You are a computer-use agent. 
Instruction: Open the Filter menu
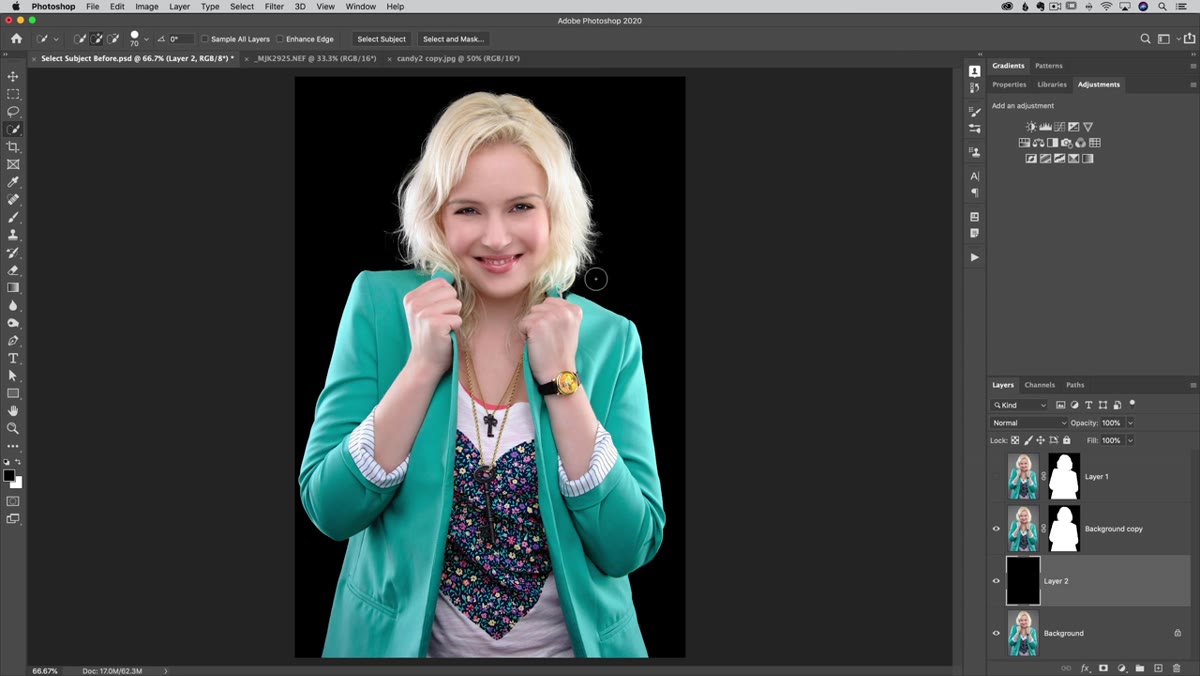[274, 6]
